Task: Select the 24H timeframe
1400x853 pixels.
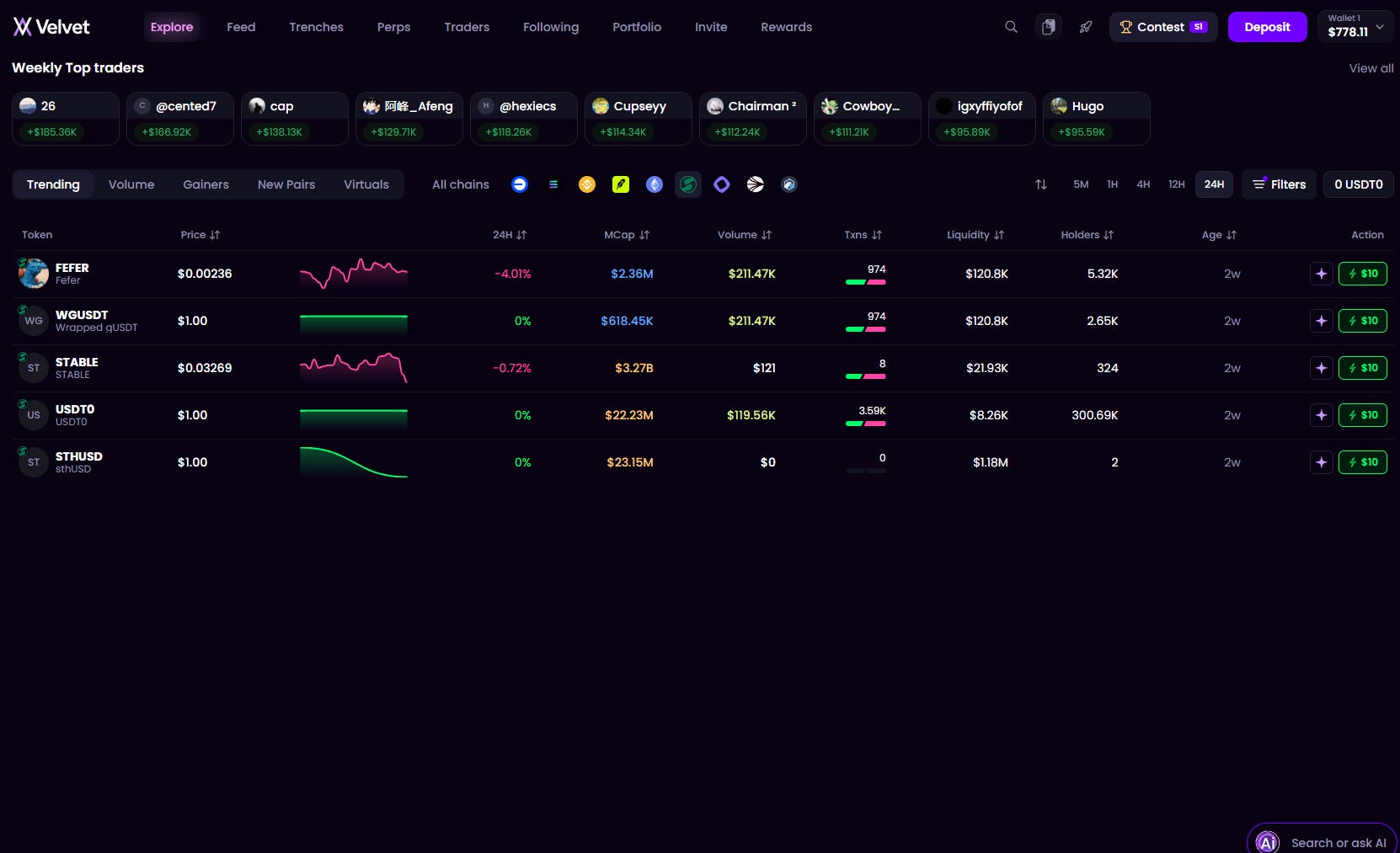Action: pos(1214,184)
